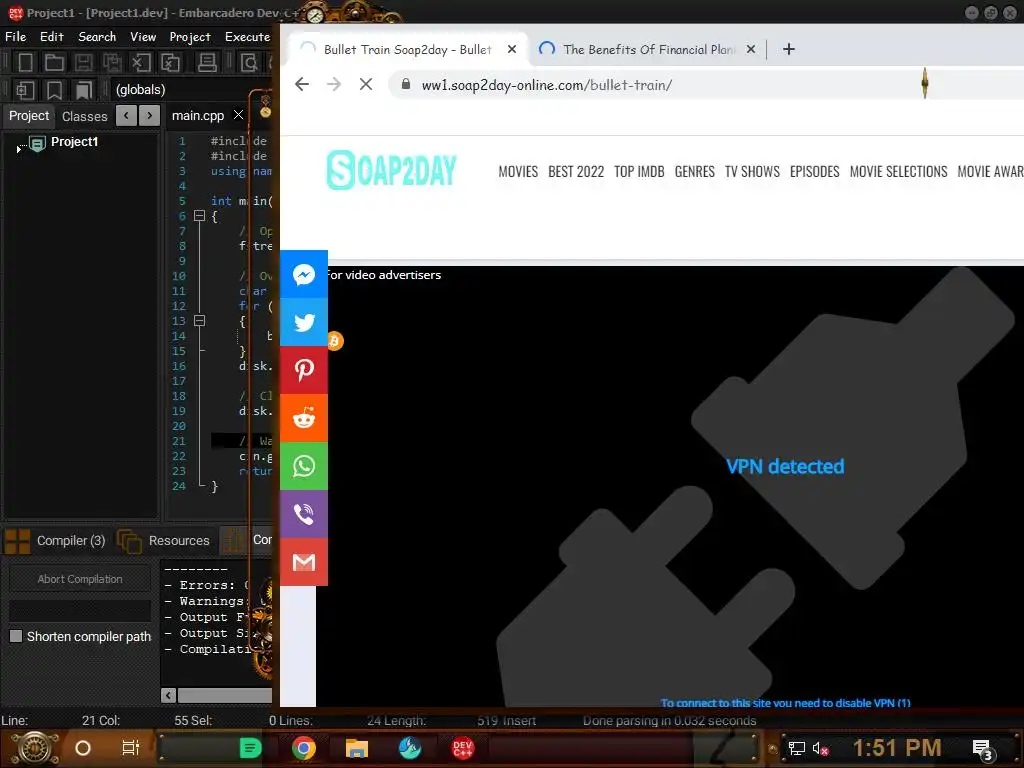Click the disable VPN message link

786,703
